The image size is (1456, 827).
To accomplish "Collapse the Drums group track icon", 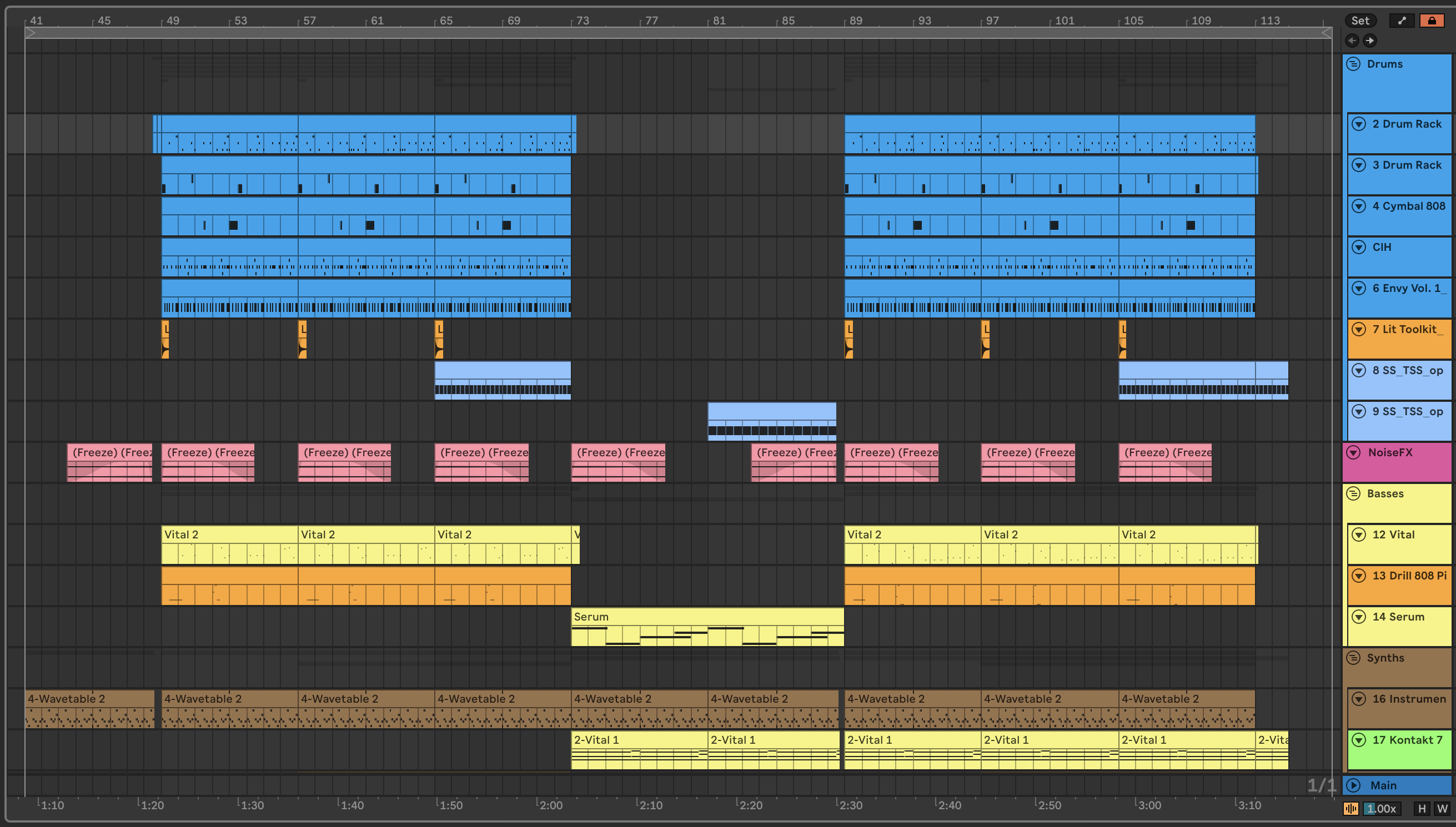I will 1353,64.
